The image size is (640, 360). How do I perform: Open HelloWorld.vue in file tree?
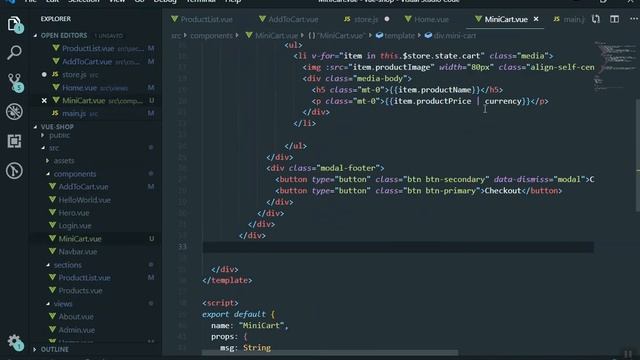84,200
